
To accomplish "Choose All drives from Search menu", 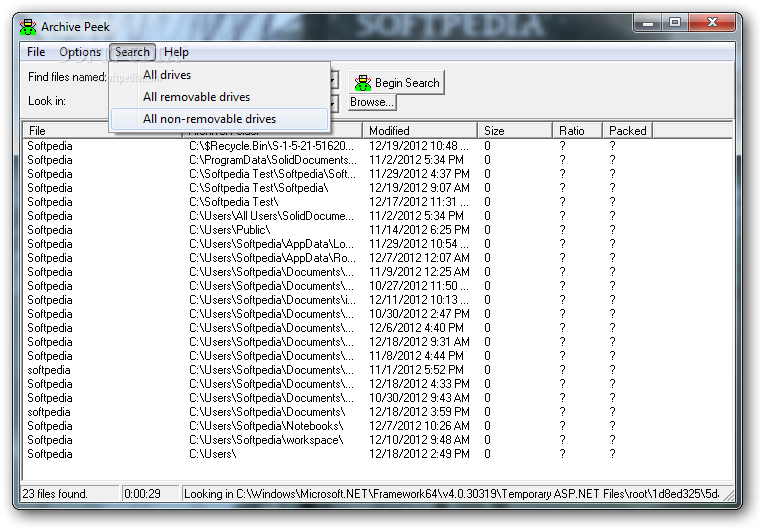I will pos(219,75).
